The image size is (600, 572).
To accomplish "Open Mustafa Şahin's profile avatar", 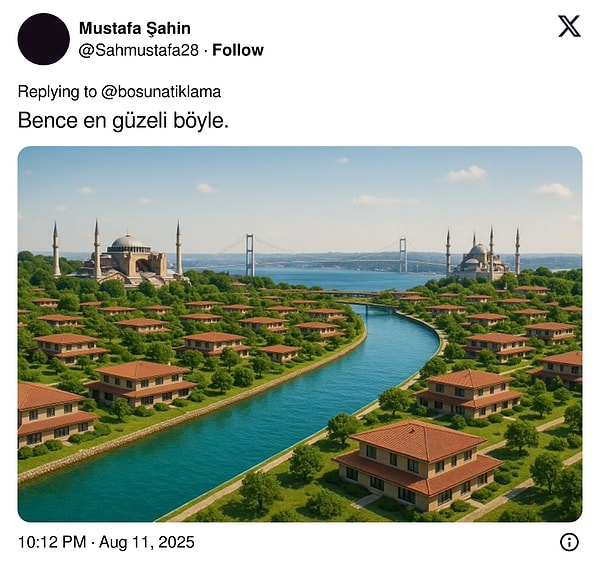I will [x=44, y=39].
